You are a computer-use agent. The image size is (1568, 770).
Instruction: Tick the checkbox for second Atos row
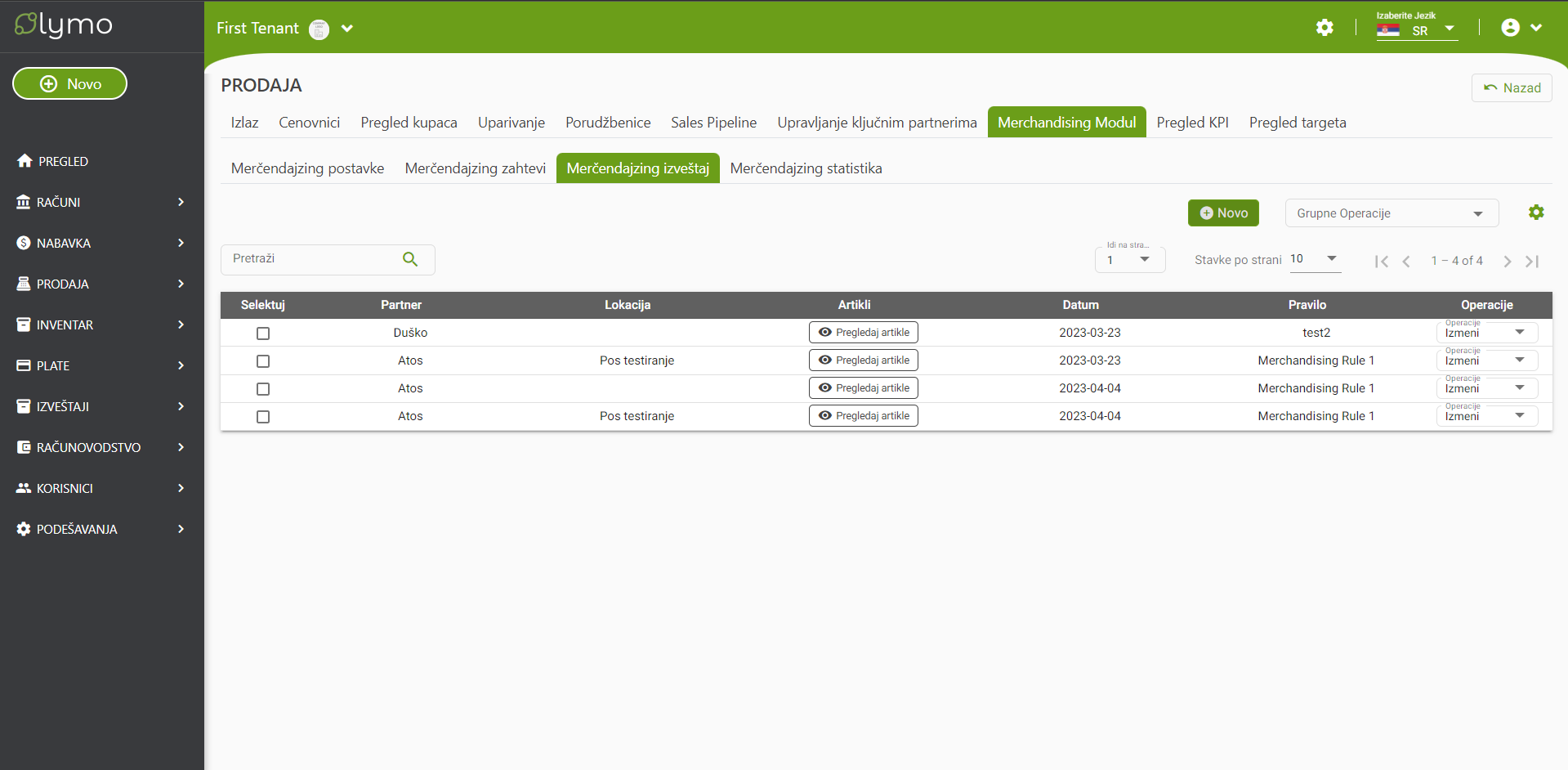263,389
